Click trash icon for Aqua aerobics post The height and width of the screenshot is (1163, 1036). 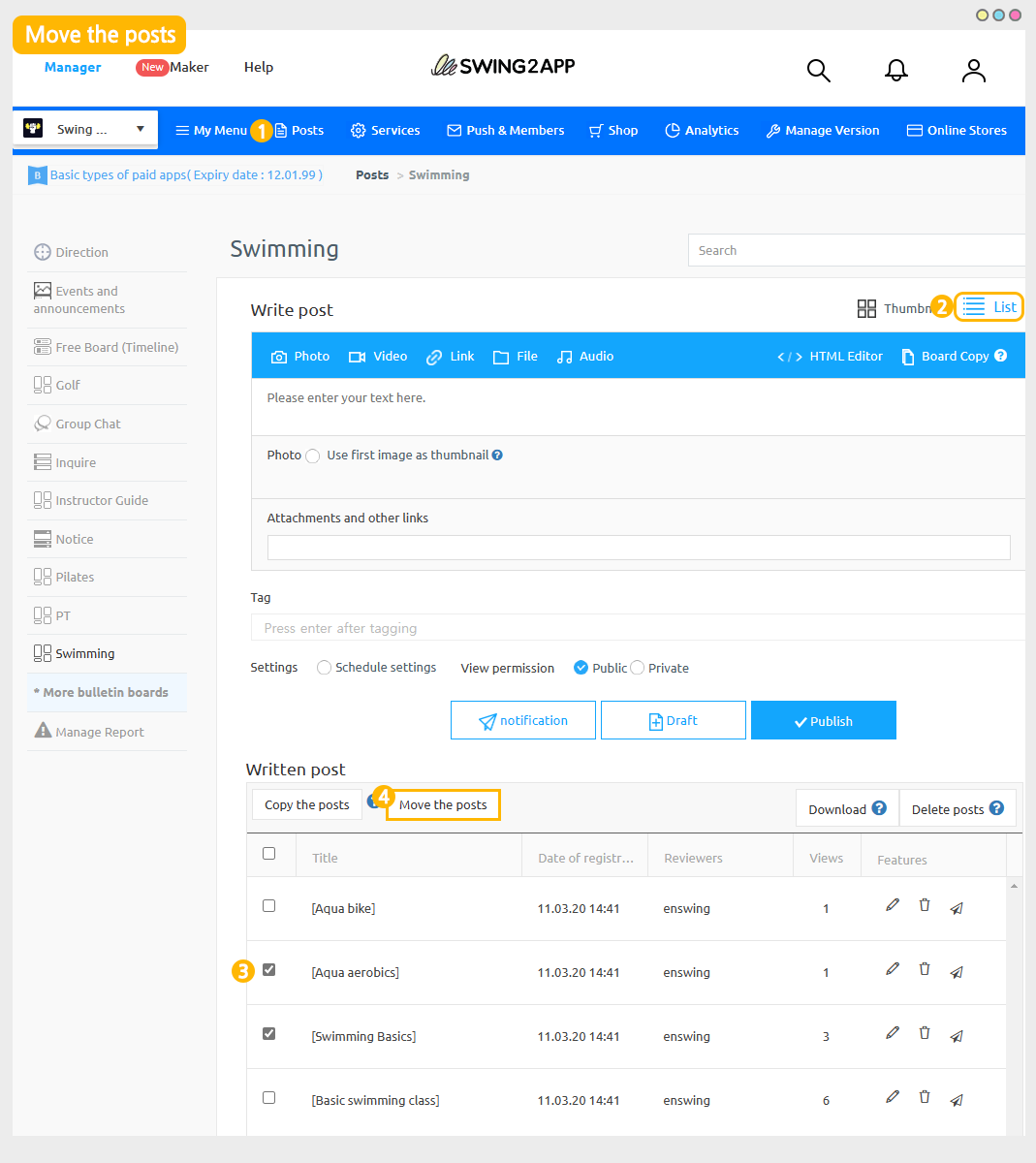pyautogui.click(x=925, y=969)
